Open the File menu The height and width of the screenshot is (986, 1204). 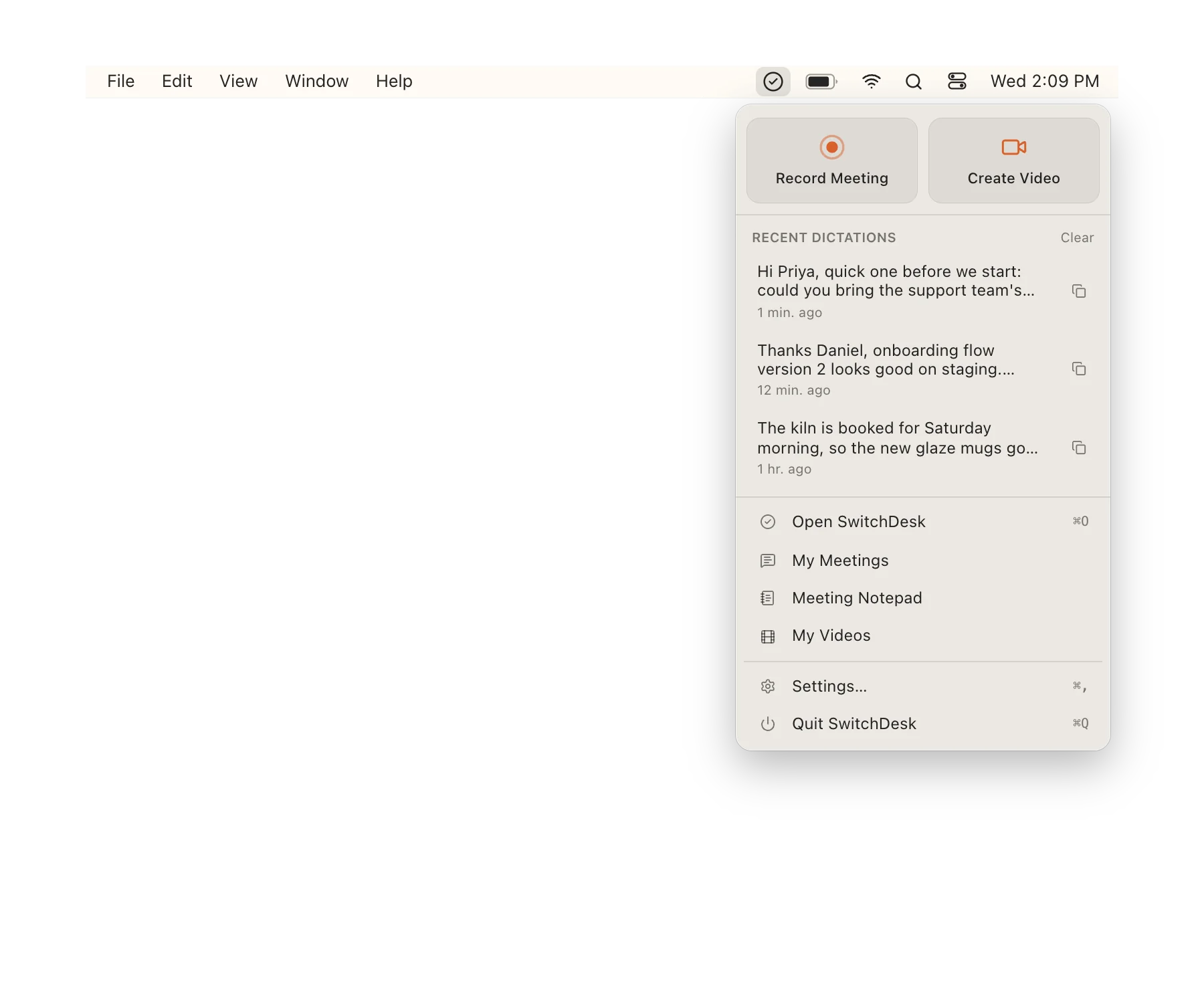point(121,81)
